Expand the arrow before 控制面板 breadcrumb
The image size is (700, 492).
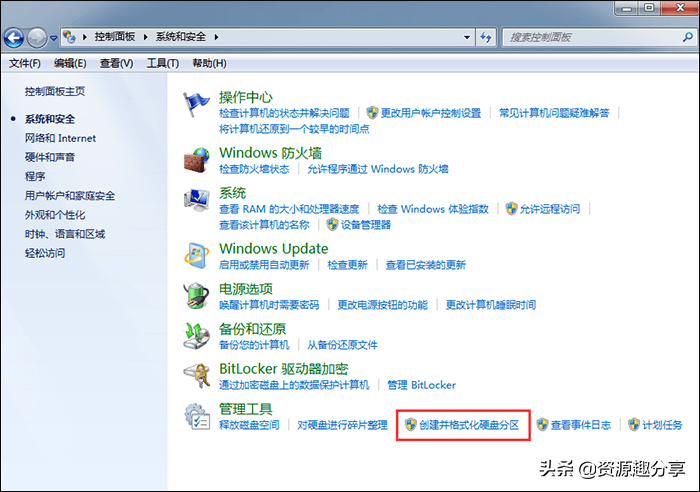click(84, 37)
